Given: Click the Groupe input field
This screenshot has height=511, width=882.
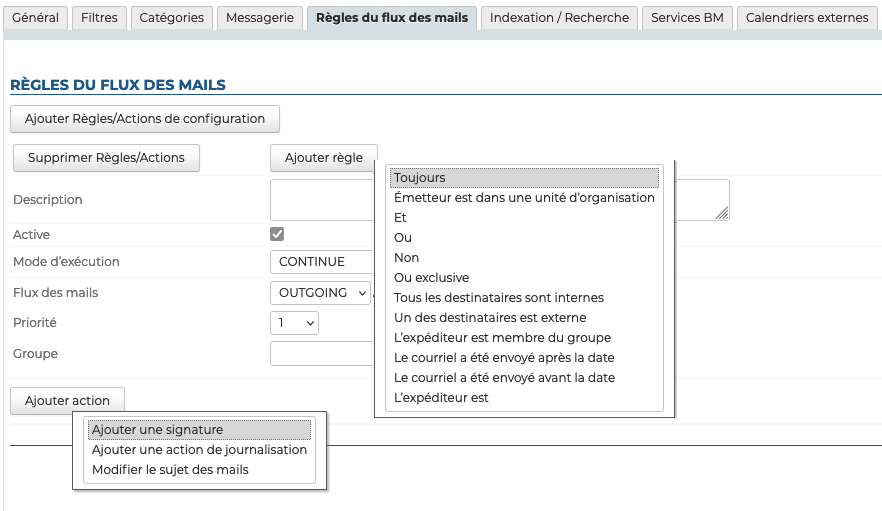Looking at the screenshot, I should [x=320, y=354].
